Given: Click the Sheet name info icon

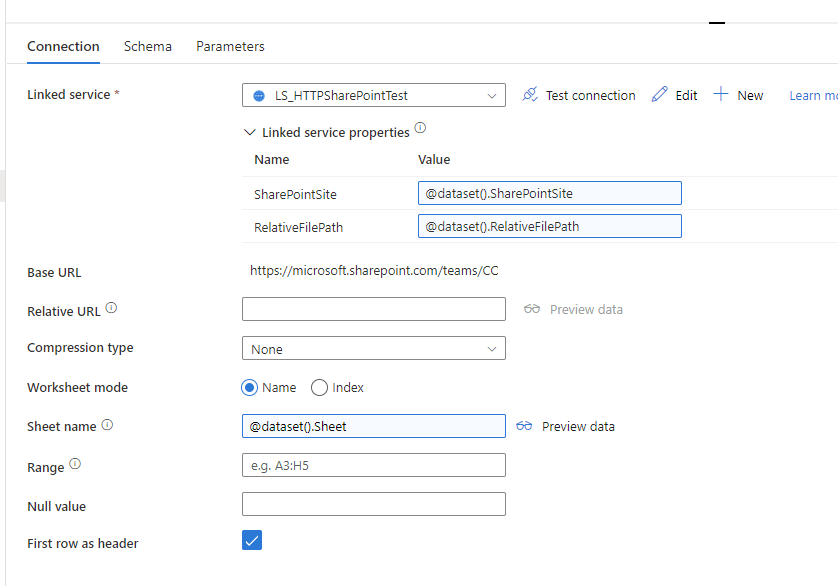Looking at the screenshot, I should 107,425.
